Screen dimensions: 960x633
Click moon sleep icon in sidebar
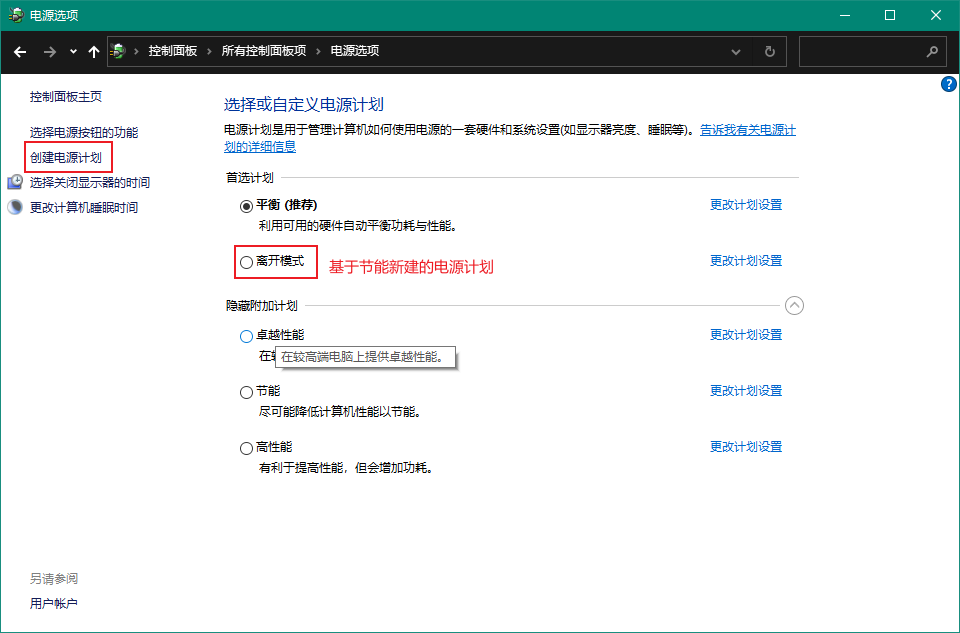click(15, 207)
